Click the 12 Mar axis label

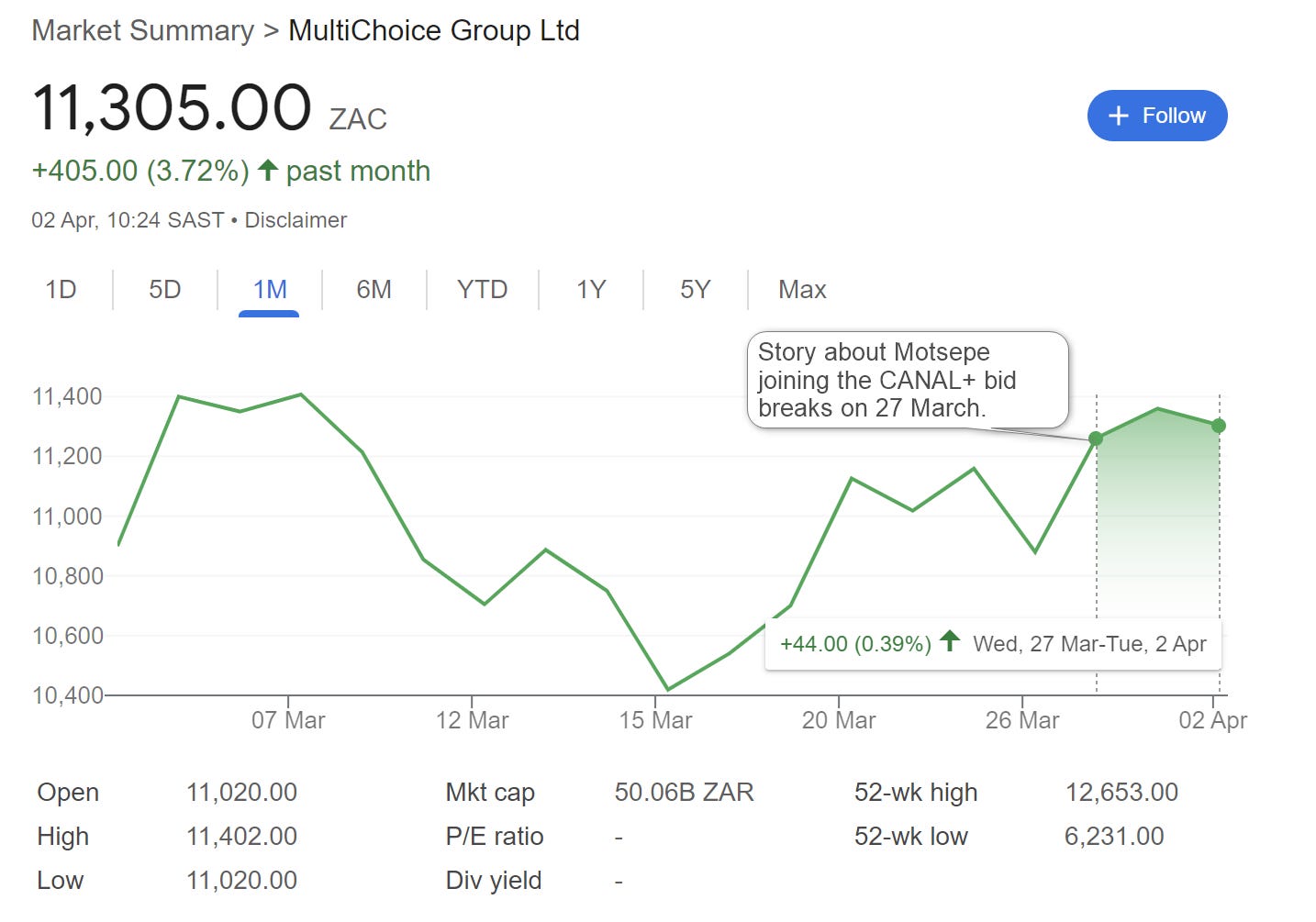472,720
